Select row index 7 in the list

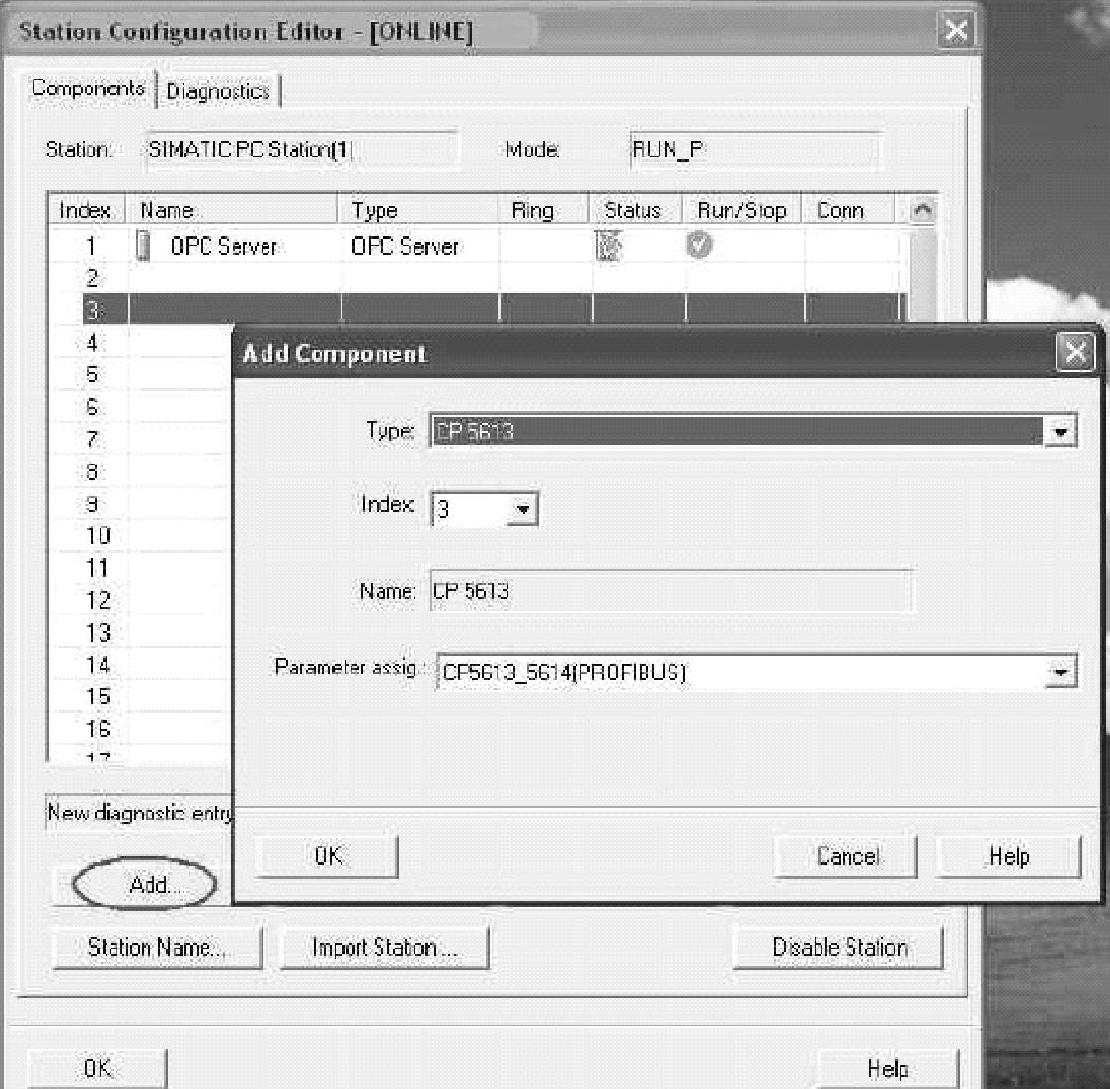click(x=140, y=439)
